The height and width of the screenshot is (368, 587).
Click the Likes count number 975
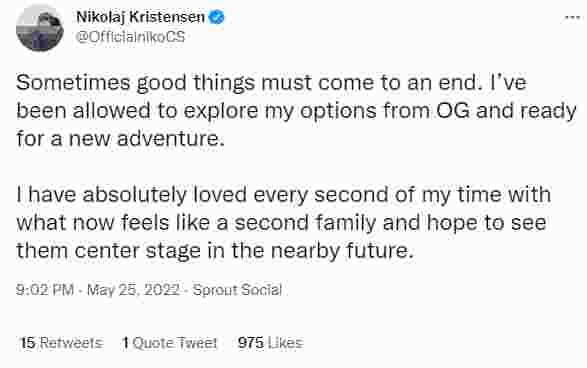pyautogui.click(x=250, y=343)
